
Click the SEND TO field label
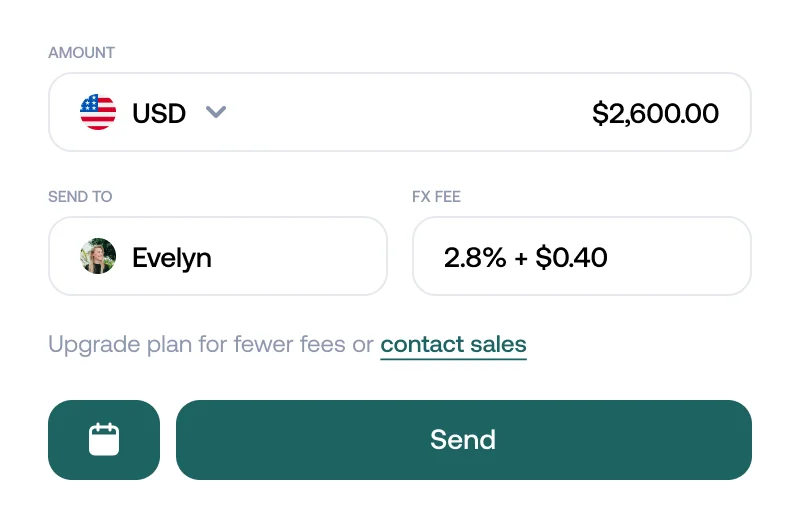(80, 197)
